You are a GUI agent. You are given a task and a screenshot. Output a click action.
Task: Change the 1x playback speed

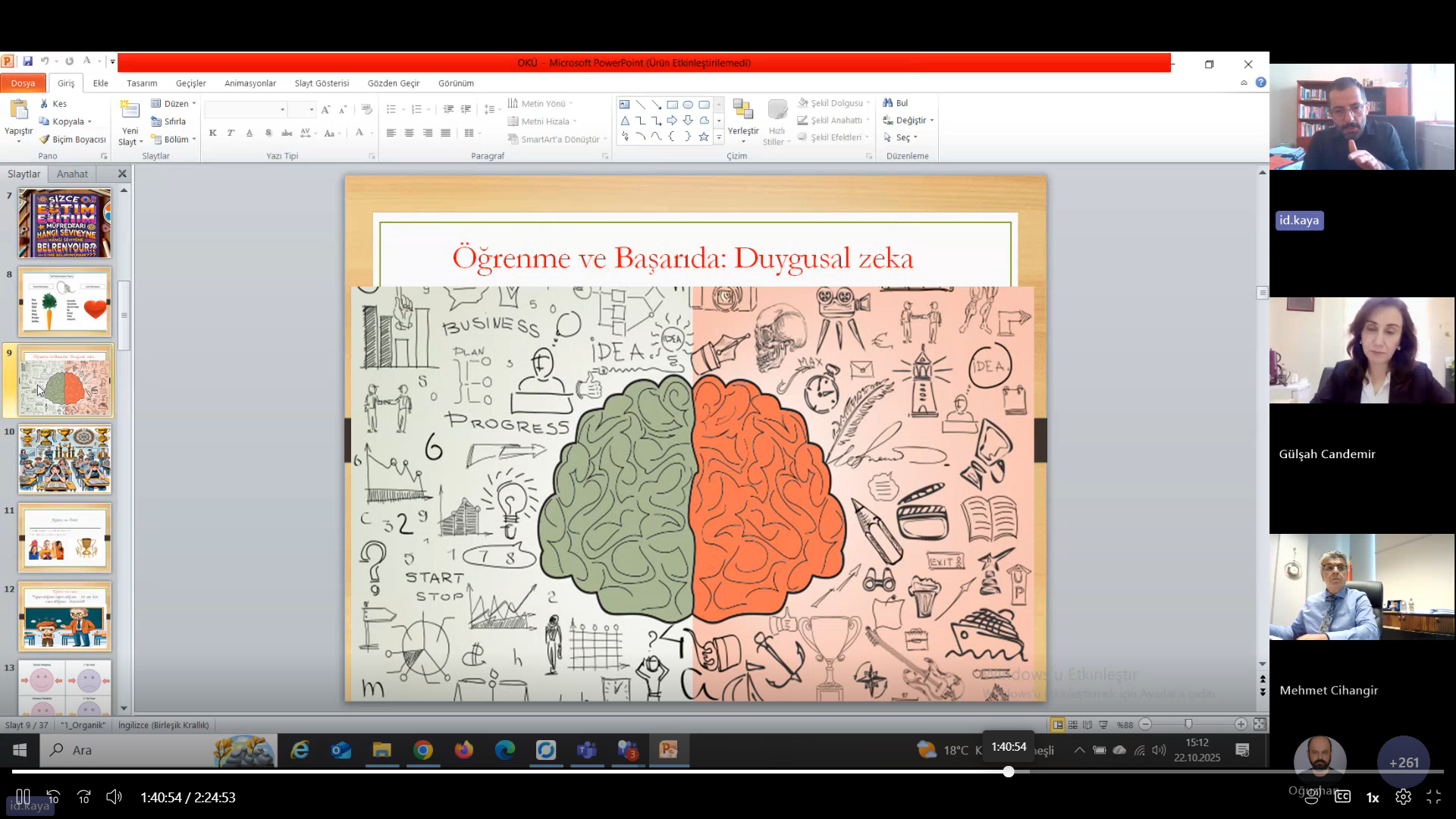coord(1373,797)
